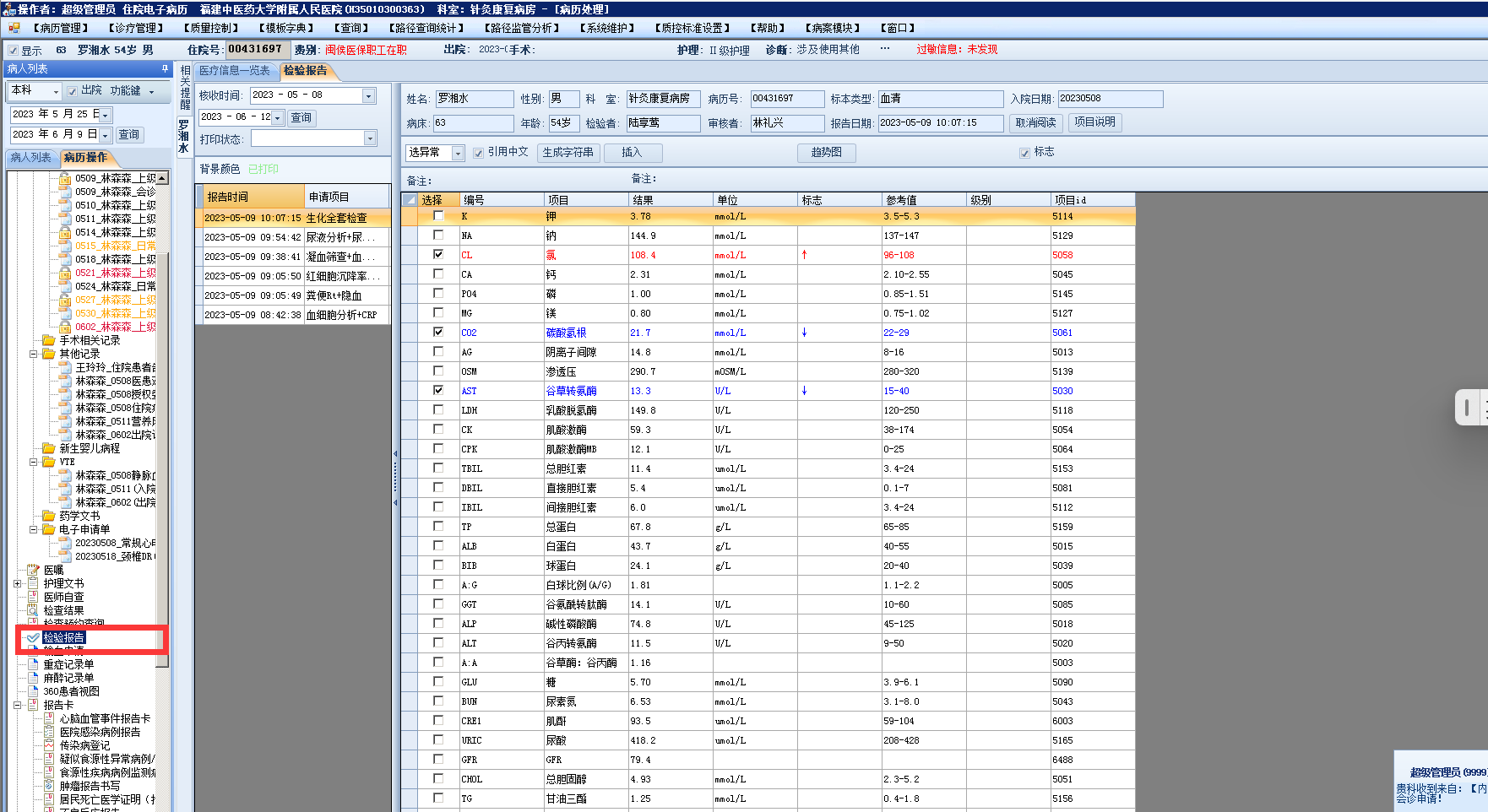
Task: Click the lock icon beside 0521_林森森
Action: pyautogui.click(x=65, y=273)
